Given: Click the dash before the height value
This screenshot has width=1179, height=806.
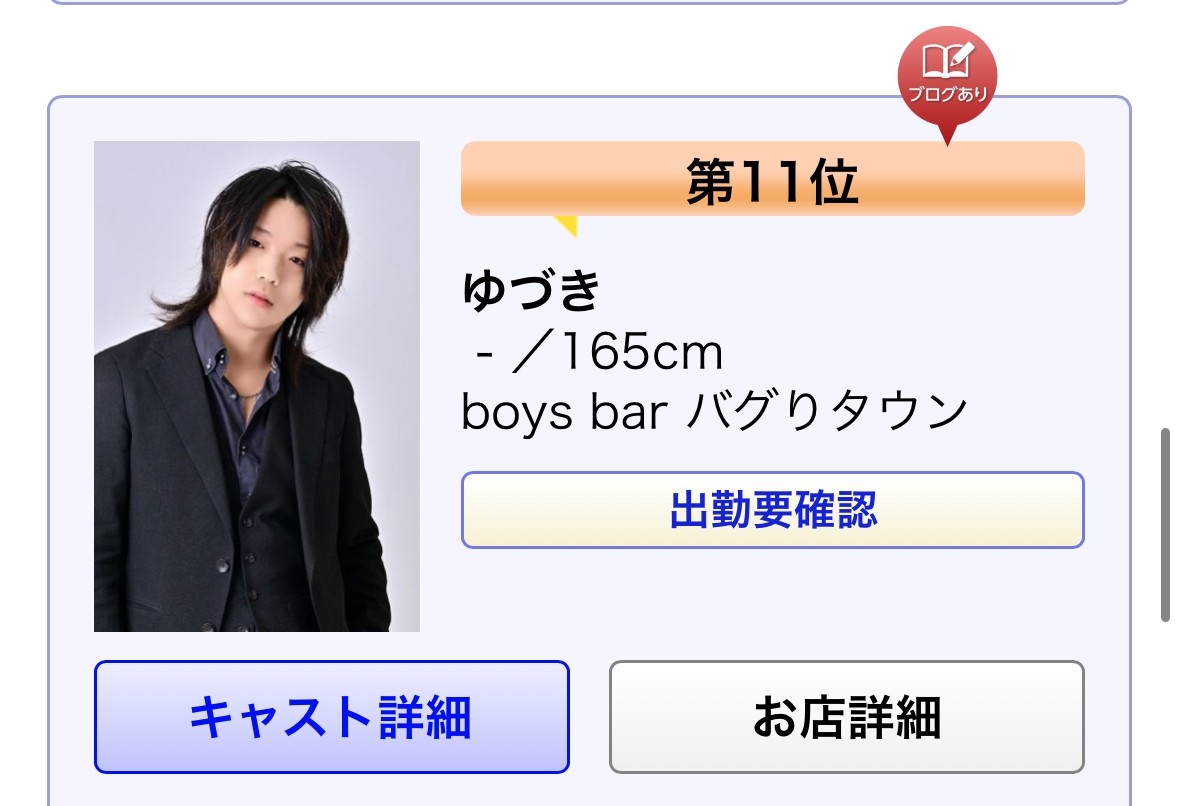Looking at the screenshot, I should [x=485, y=353].
